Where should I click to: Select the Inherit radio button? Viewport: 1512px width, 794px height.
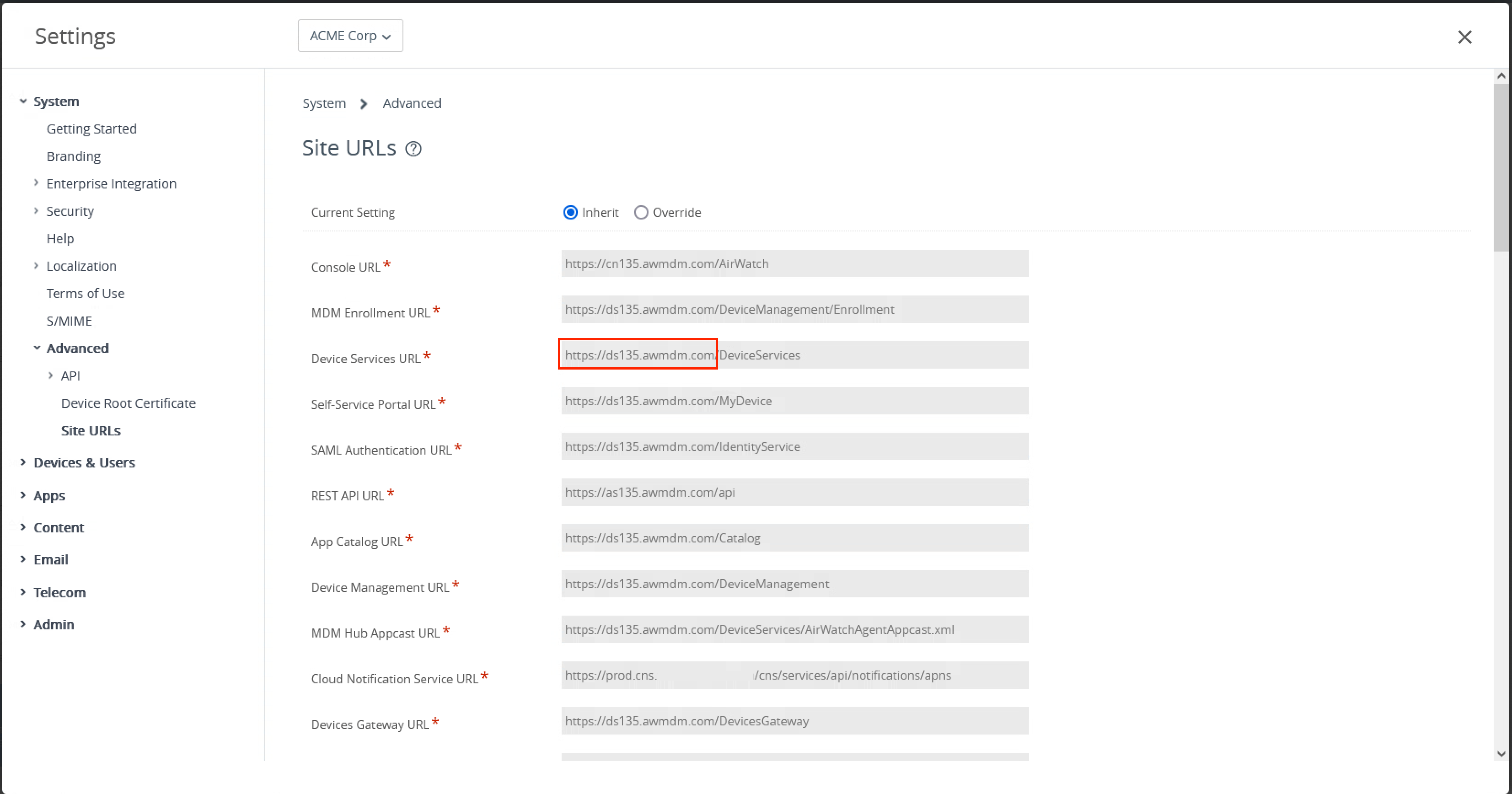pyautogui.click(x=570, y=212)
